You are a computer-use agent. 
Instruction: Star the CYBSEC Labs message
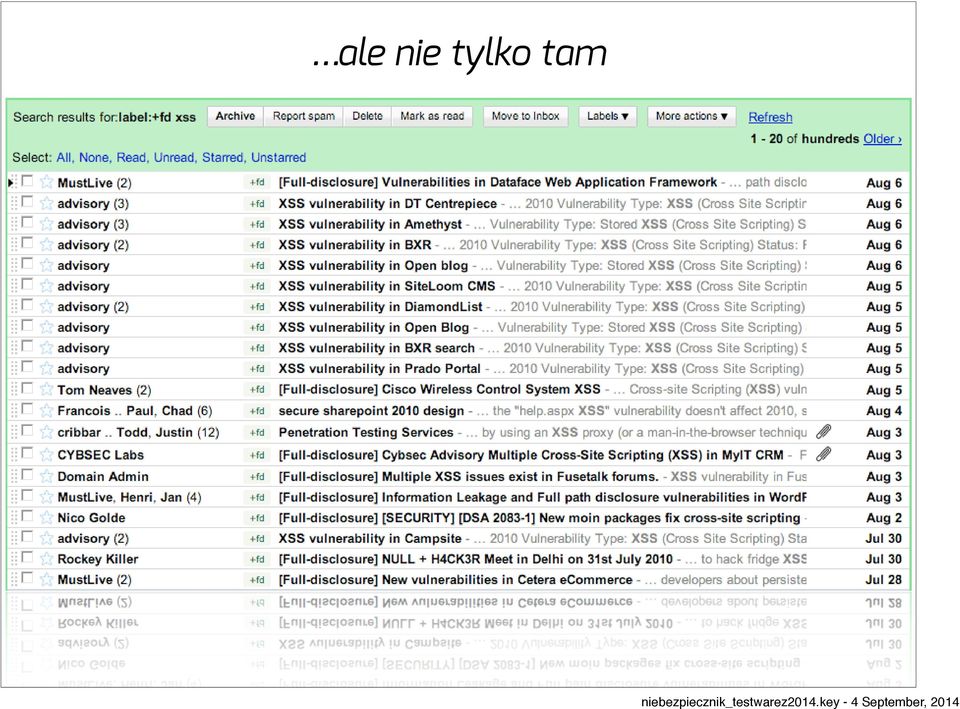(x=47, y=455)
